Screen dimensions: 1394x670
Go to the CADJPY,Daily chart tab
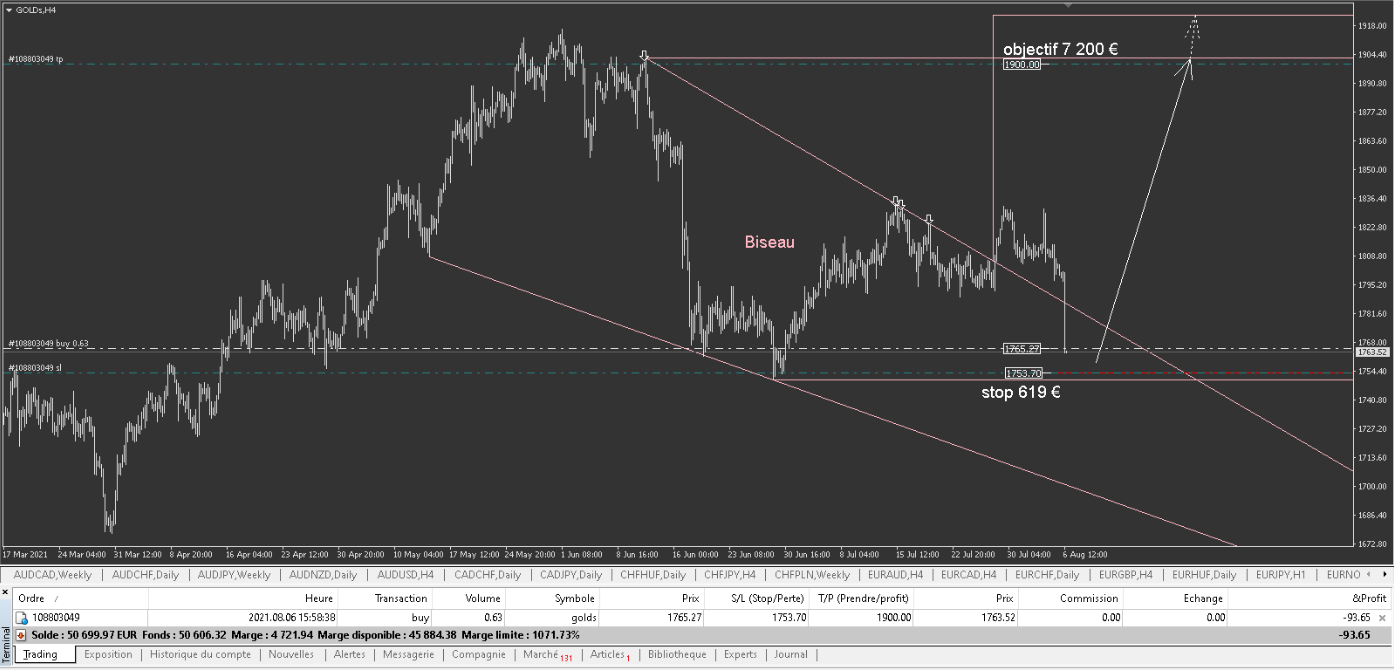click(x=571, y=575)
